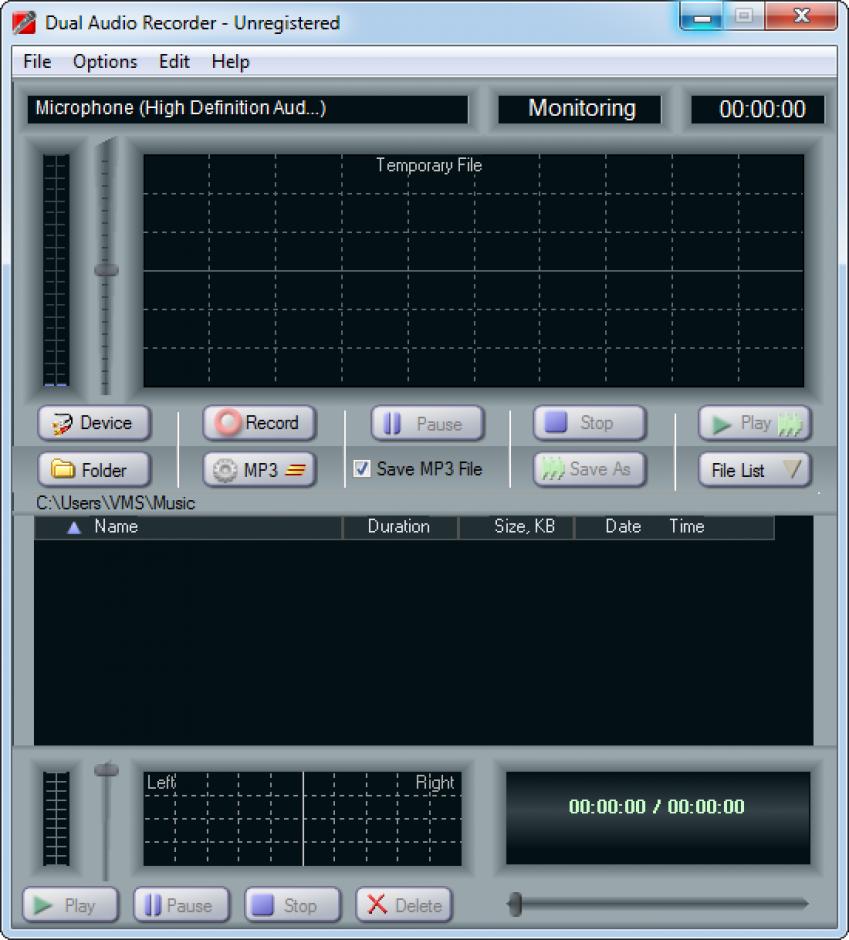
Task: Uncheck the Save MP3 File checkbox
Action: [362, 469]
